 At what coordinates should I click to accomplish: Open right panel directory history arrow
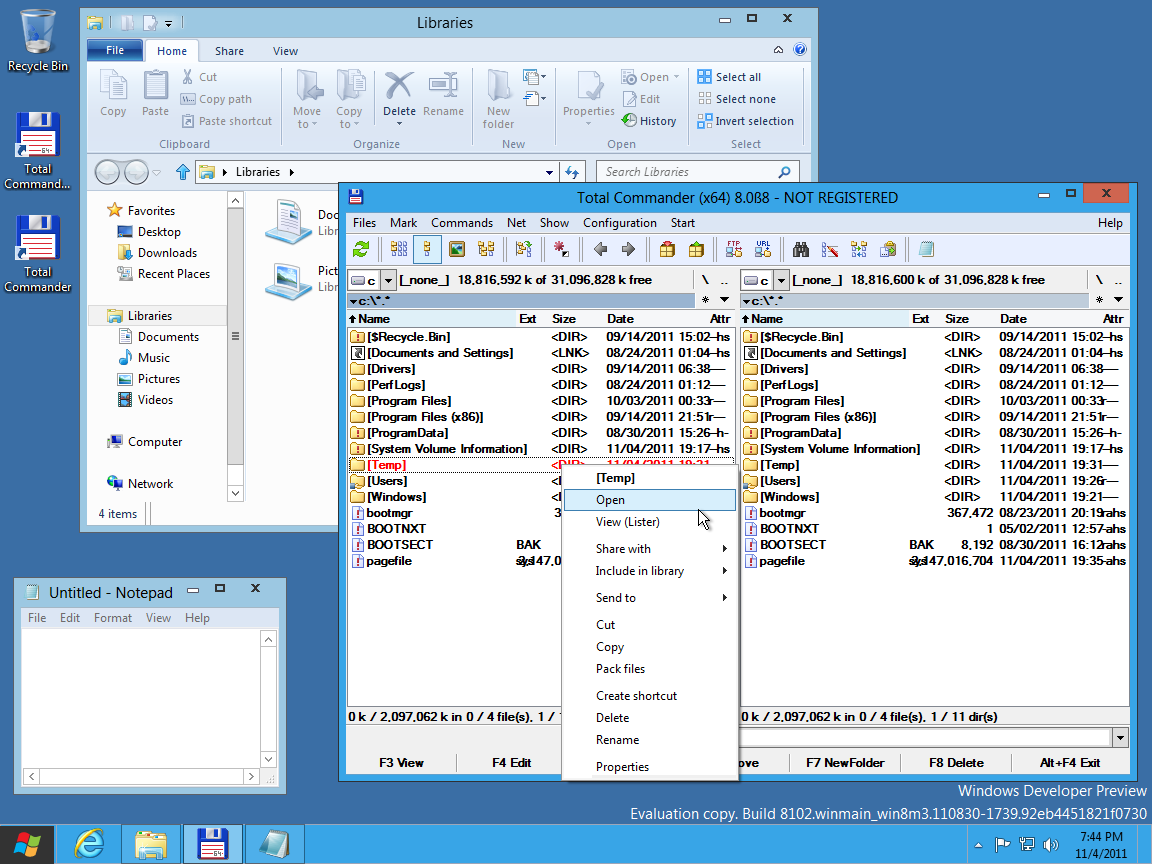[x=1118, y=300]
